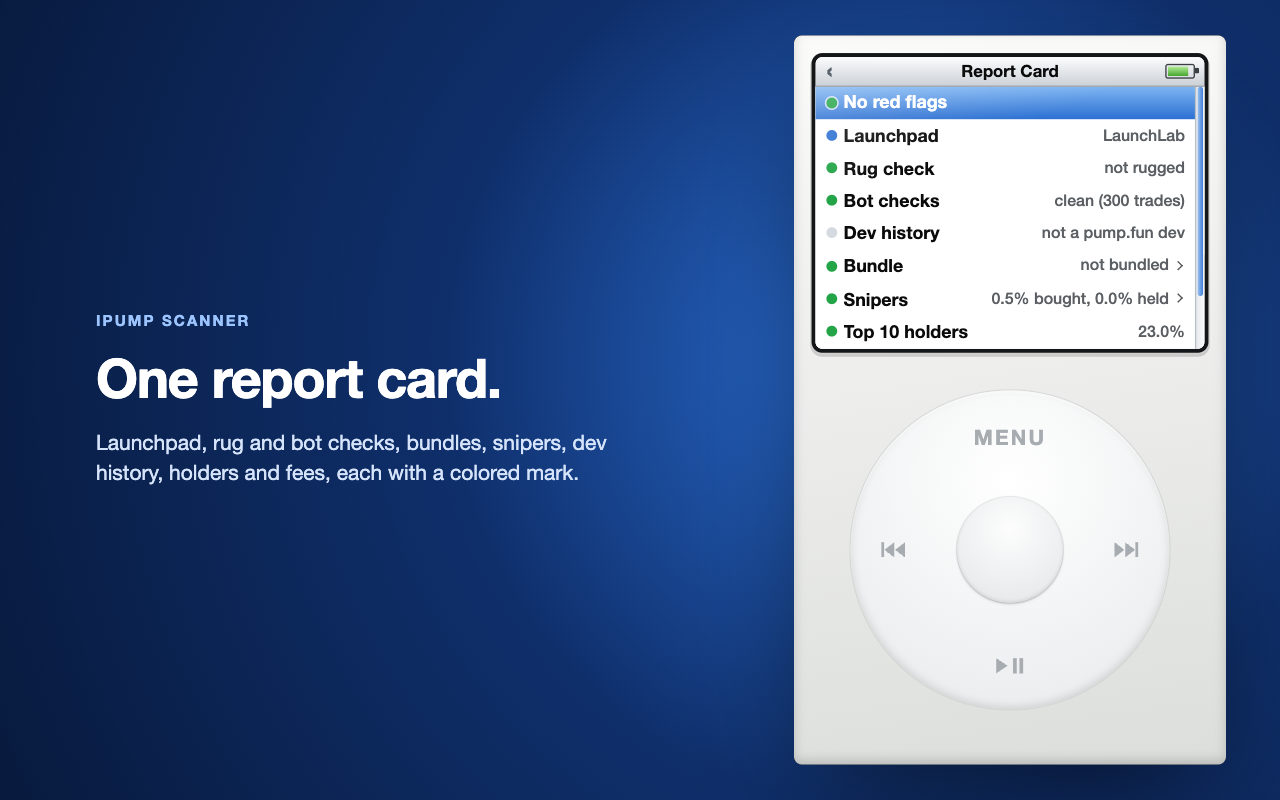Select the Rug check row

[x=1006, y=168]
